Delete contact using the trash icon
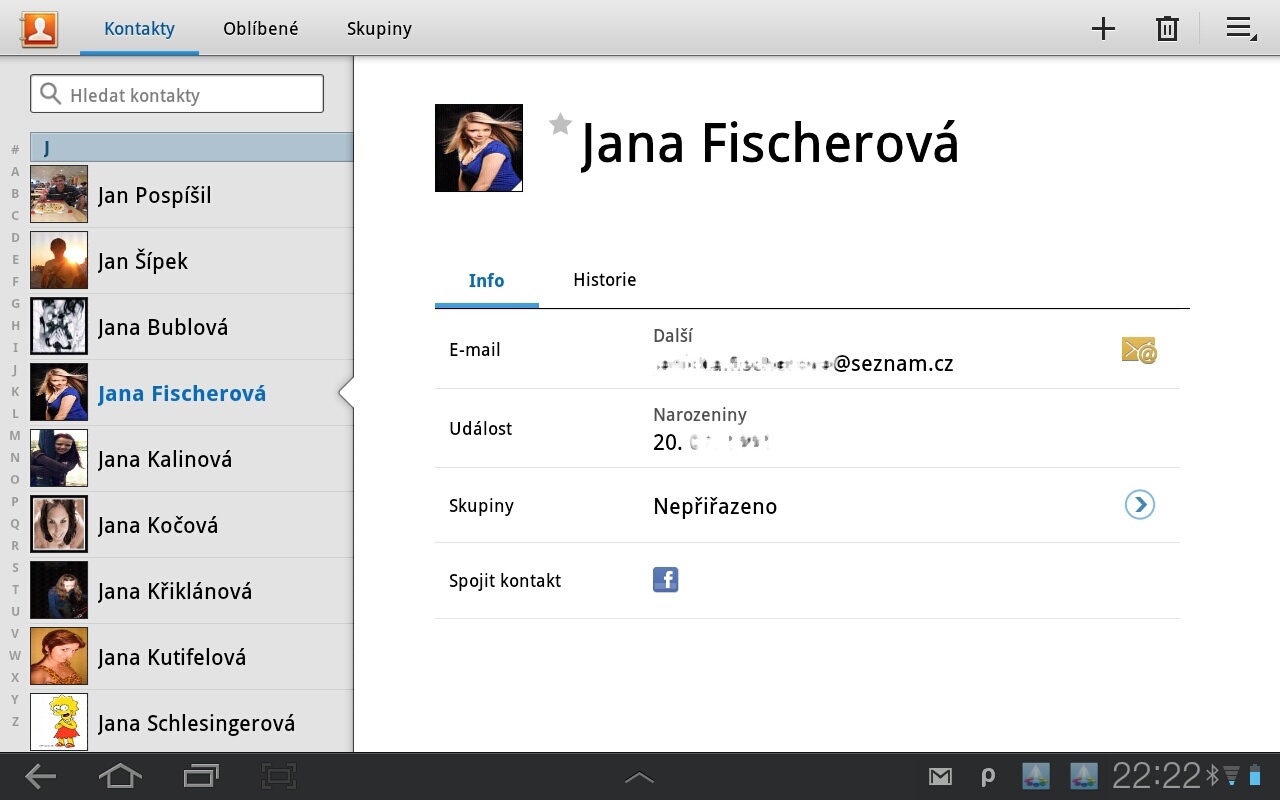Image resolution: width=1280 pixels, height=800 pixels. (x=1166, y=28)
